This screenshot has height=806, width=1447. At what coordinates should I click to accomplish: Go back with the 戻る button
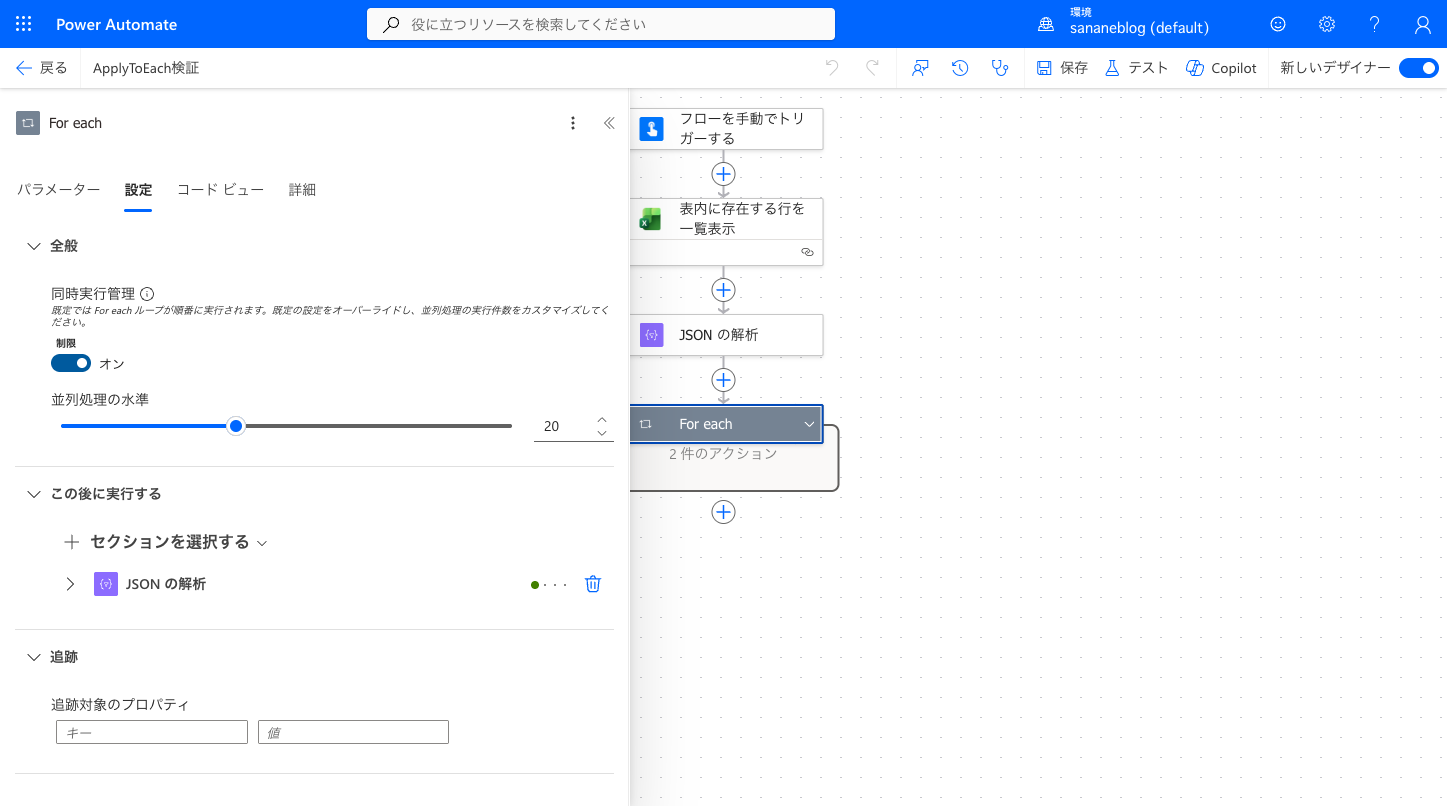[42, 68]
